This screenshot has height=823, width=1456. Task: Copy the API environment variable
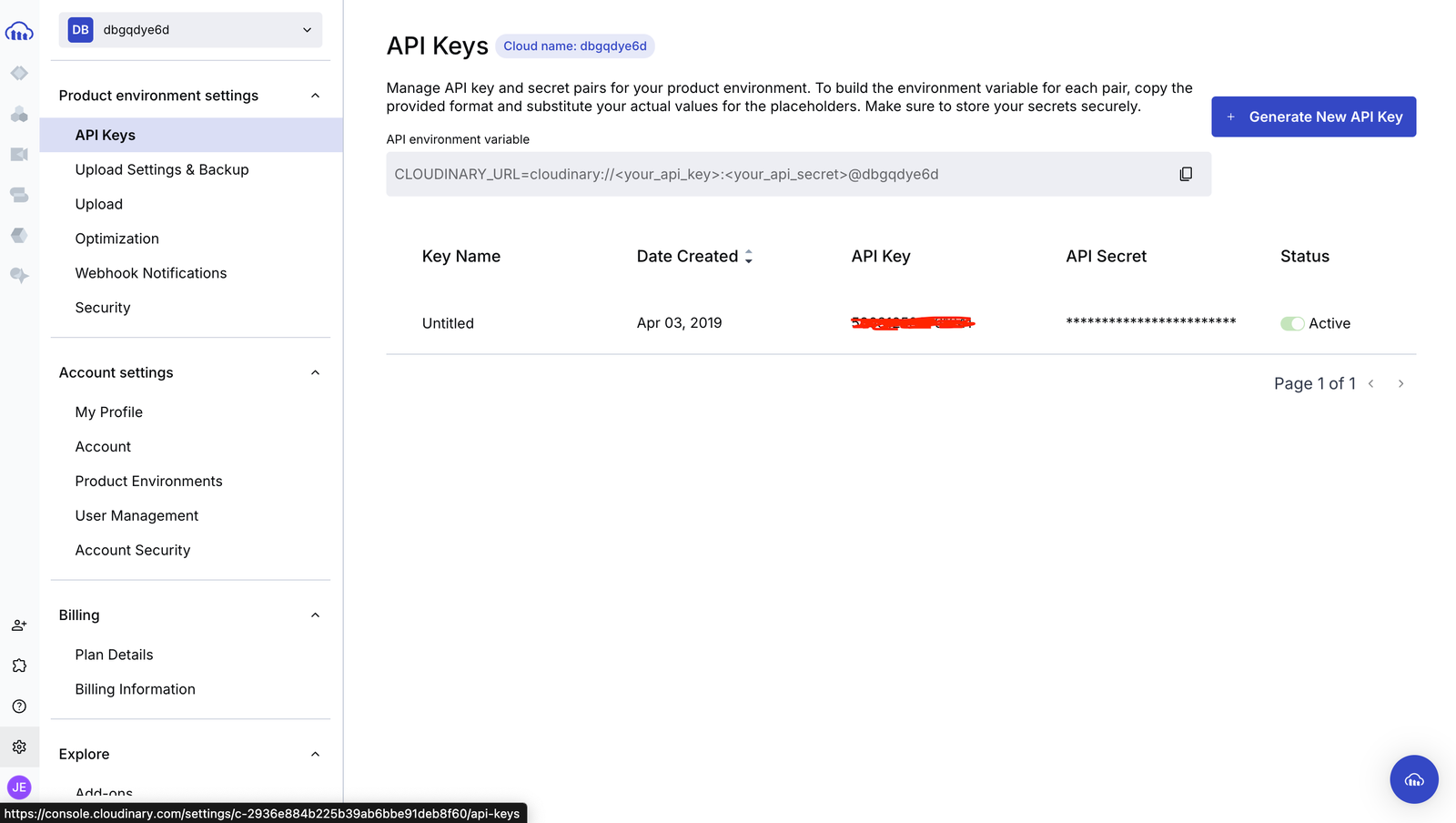[x=1186, y=174]
